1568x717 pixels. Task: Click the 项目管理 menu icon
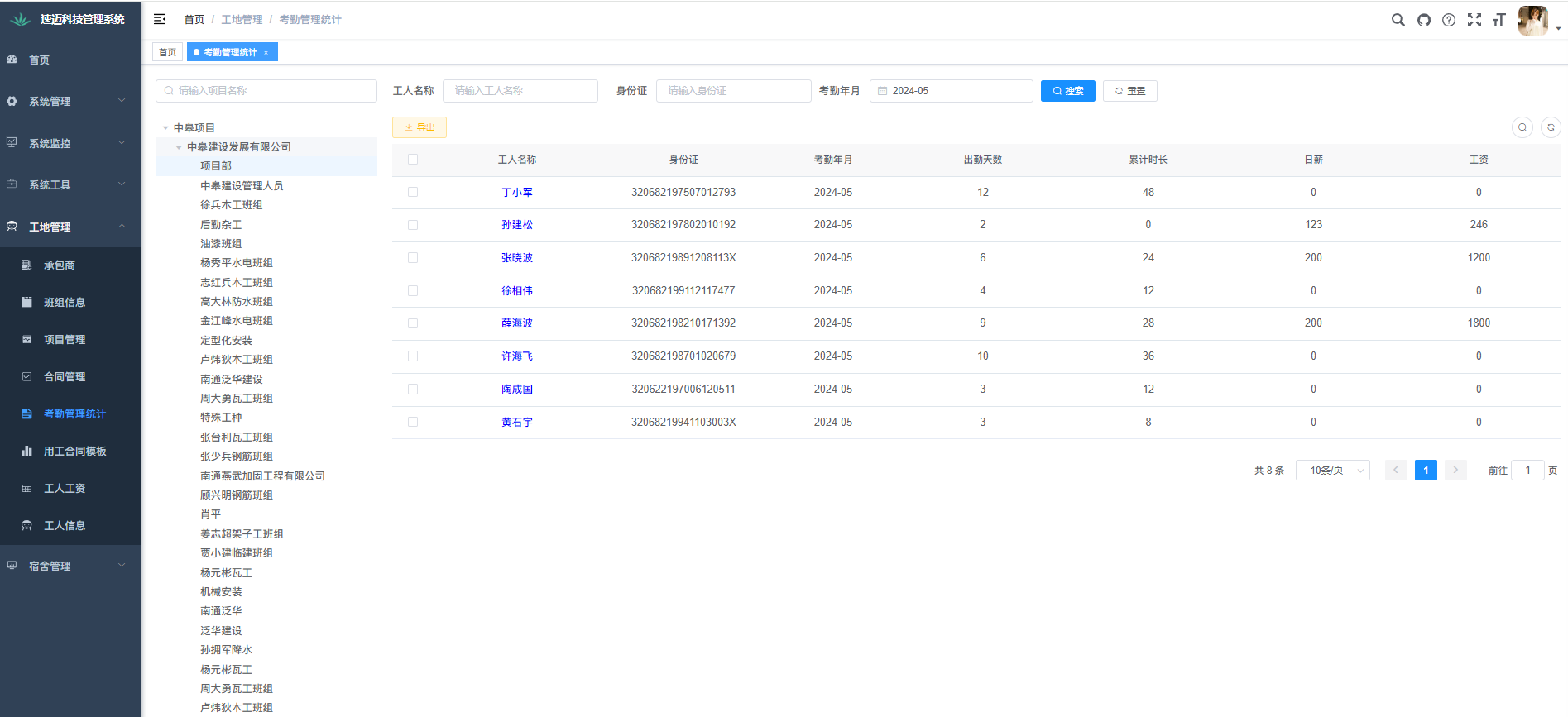pos(26,339)
